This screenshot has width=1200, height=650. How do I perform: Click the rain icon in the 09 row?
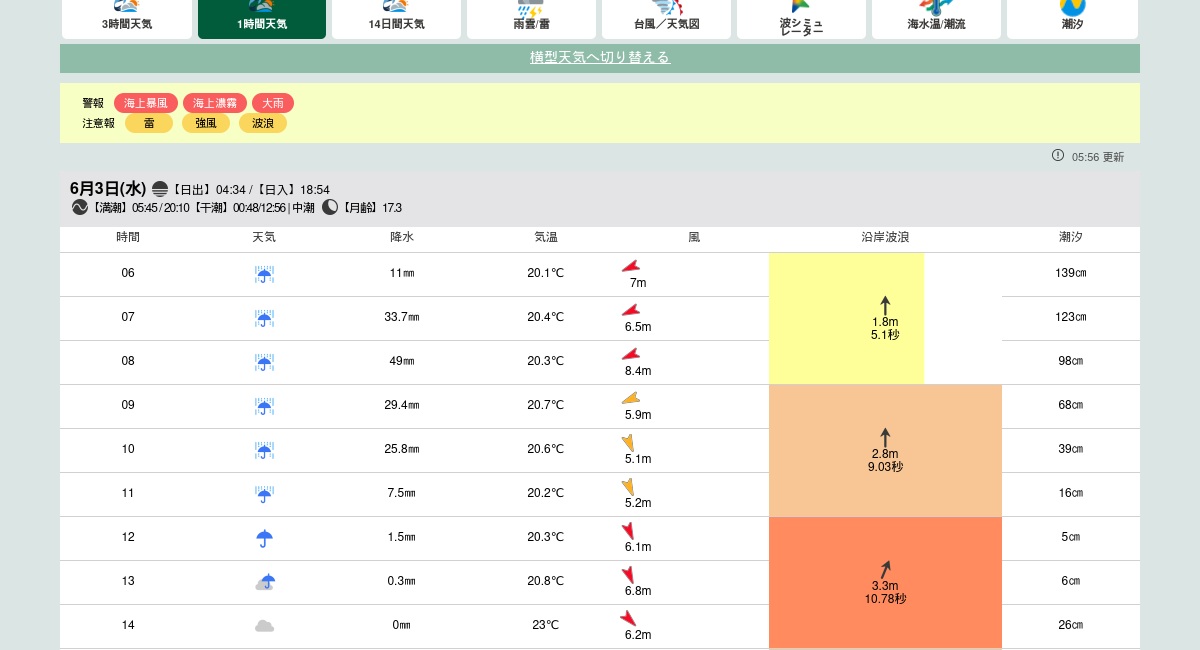click(264, 407)
